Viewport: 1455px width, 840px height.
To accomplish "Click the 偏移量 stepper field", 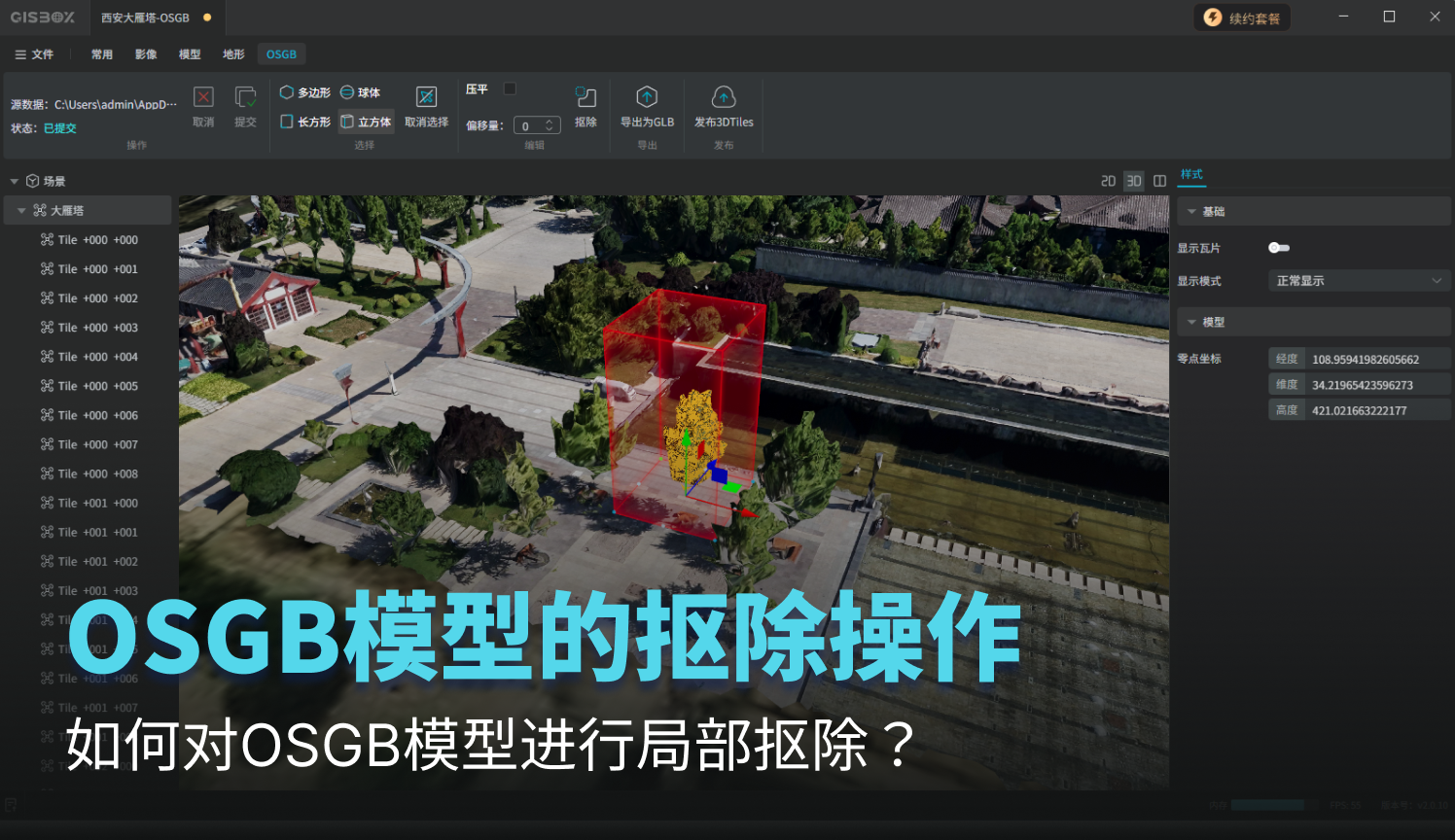I will [x=535, y=125].
